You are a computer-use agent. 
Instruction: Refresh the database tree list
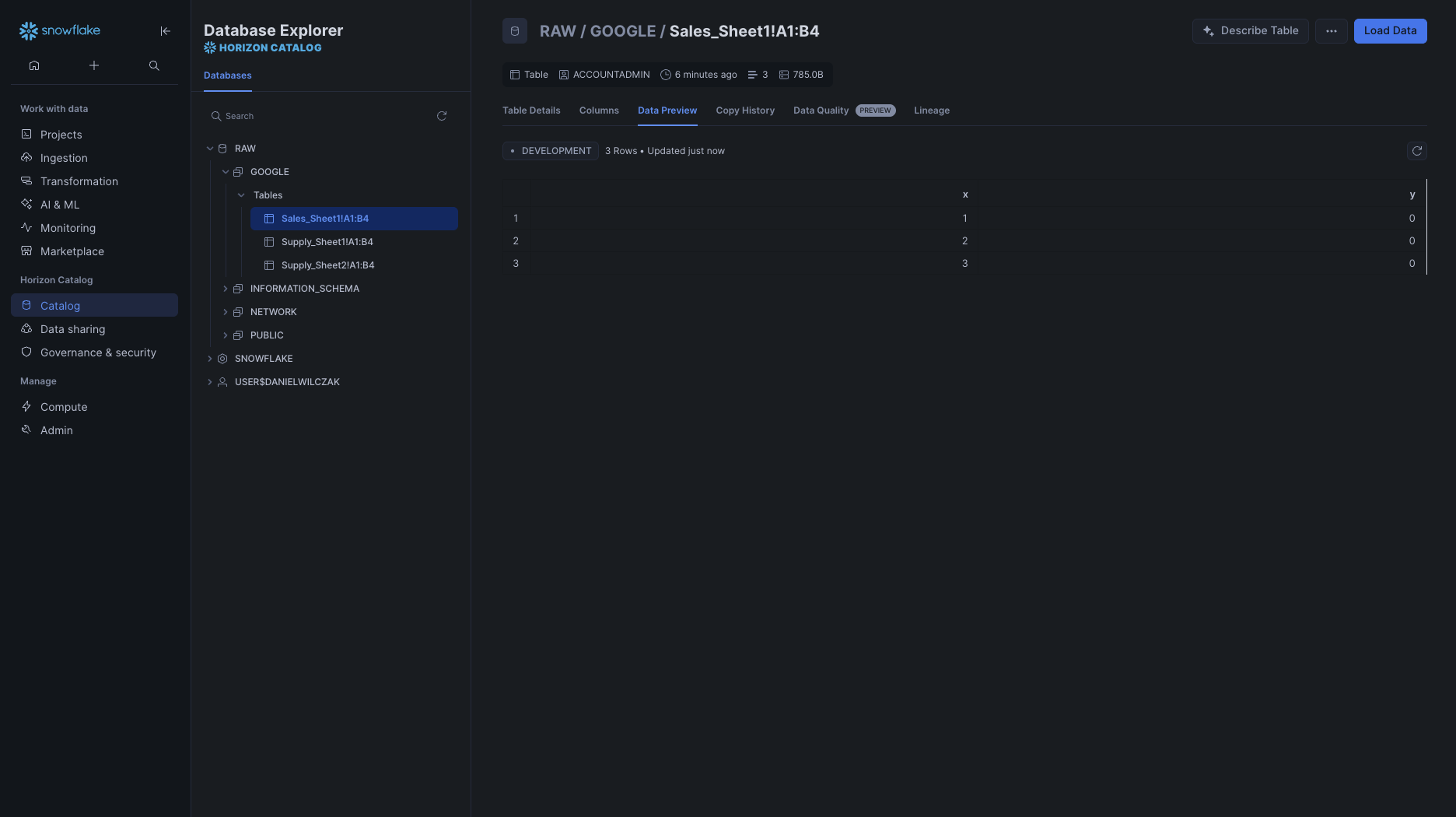pyautogui.click(x=442, y=116)
